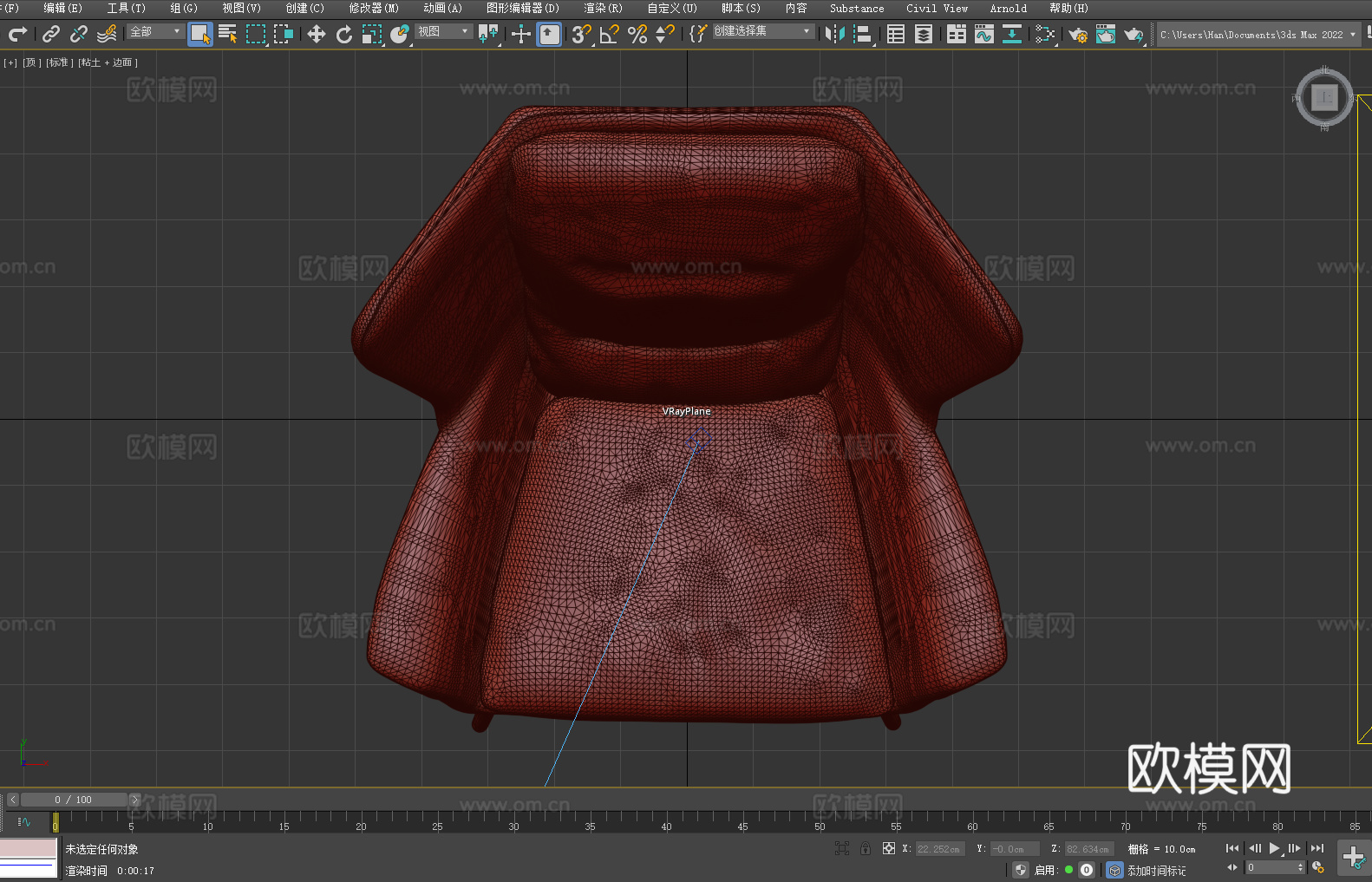The image size is (1372, 882).
Task: Open the reference coordinate '视图' dropdown
Action: [444, 31]
